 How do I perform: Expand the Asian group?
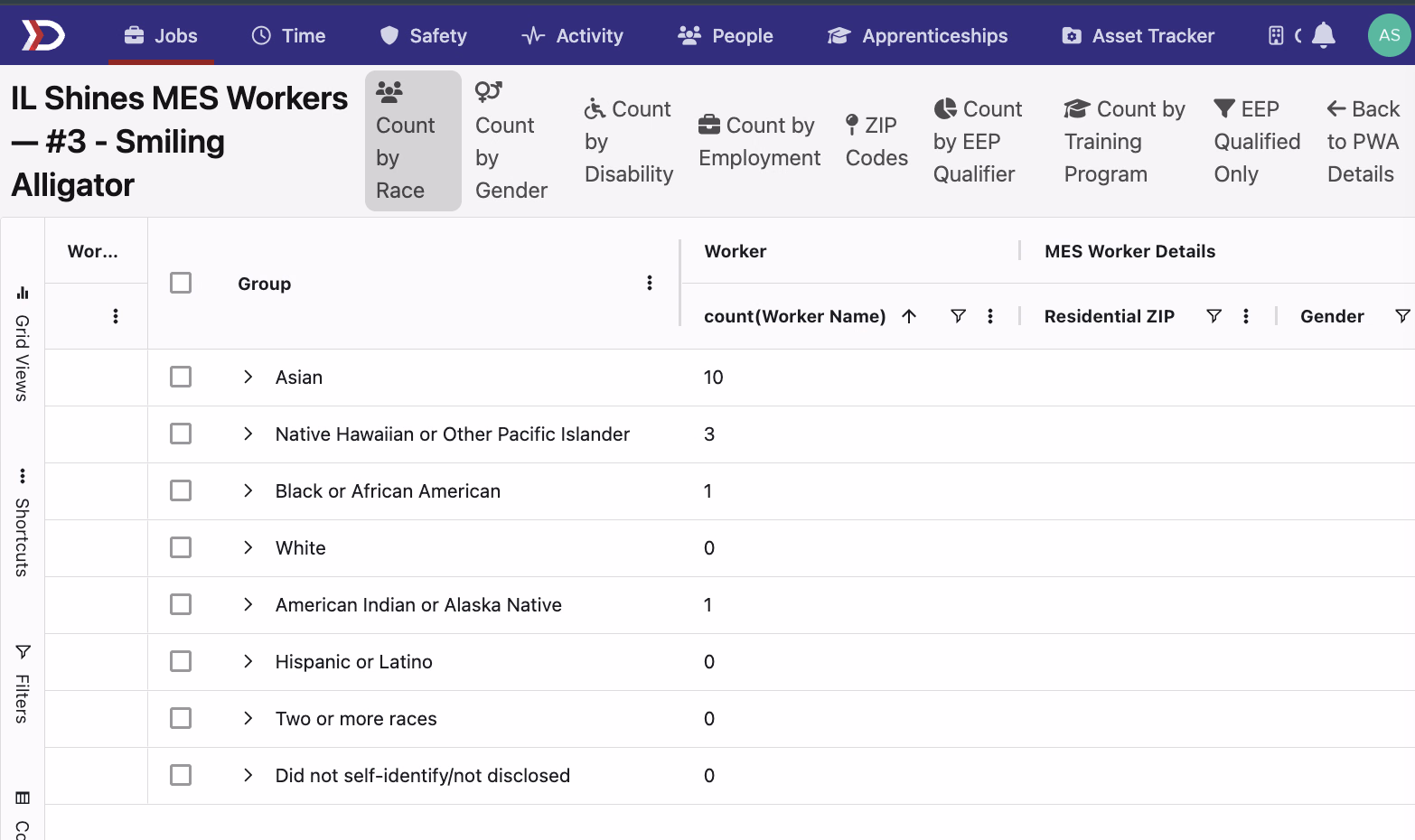[x=248, y=377]
